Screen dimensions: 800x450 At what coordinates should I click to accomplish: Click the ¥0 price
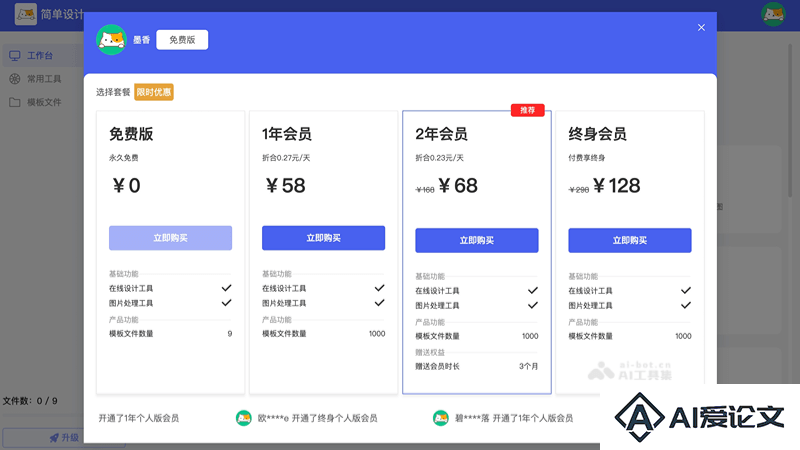[x=127, y=186]
